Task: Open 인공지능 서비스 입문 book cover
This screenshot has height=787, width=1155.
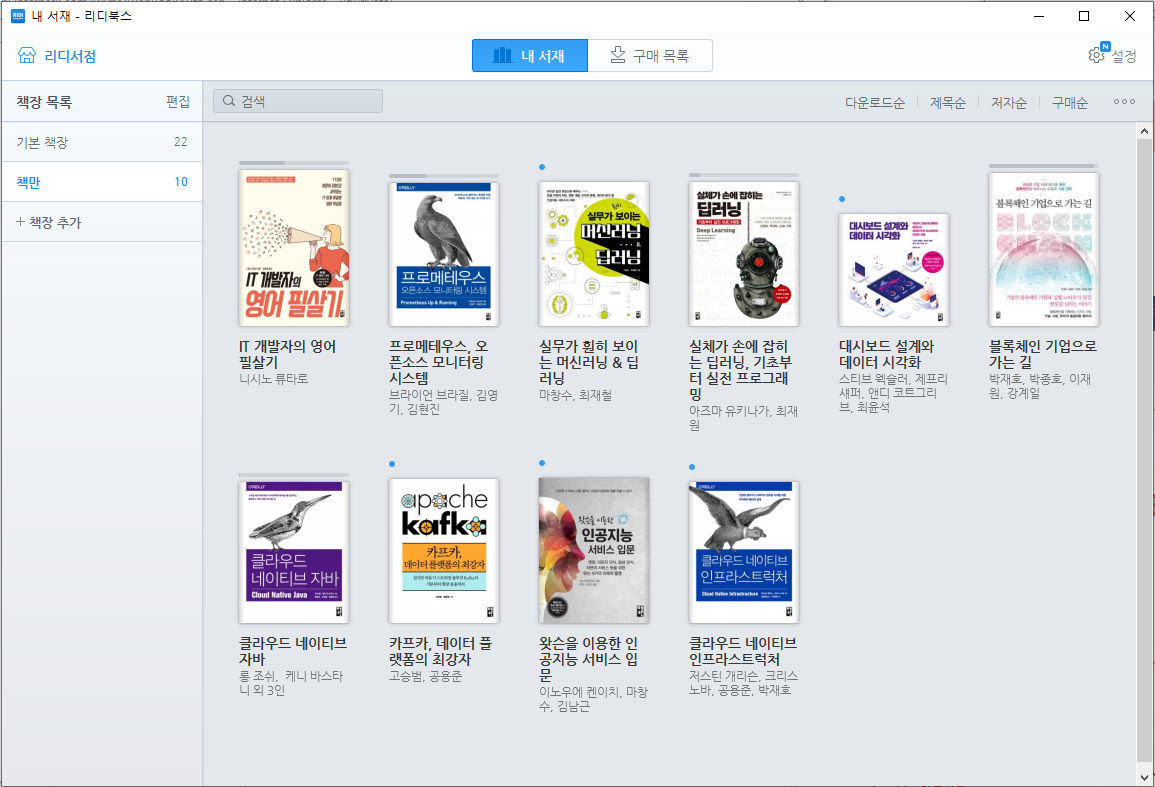Action: (594, 550)
